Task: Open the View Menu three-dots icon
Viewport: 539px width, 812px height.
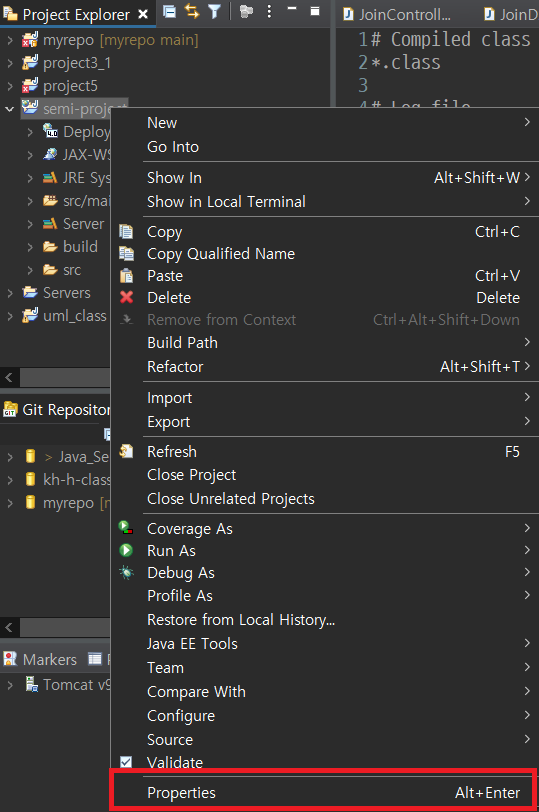Action: pos(269,11)
